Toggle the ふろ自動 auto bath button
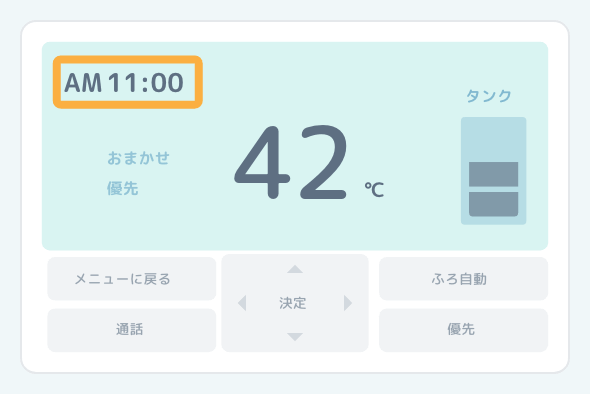The width and height of the screenshot is (590, 394). [463, 279]
